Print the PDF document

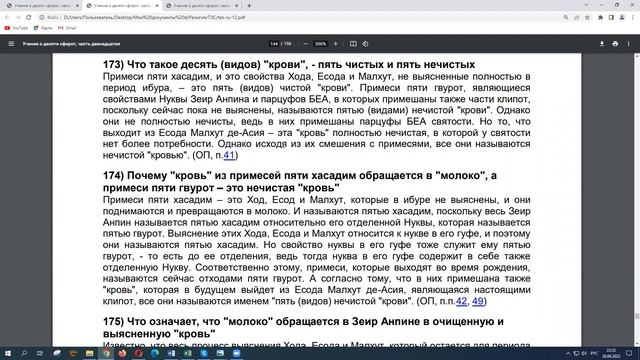[615, 44]
